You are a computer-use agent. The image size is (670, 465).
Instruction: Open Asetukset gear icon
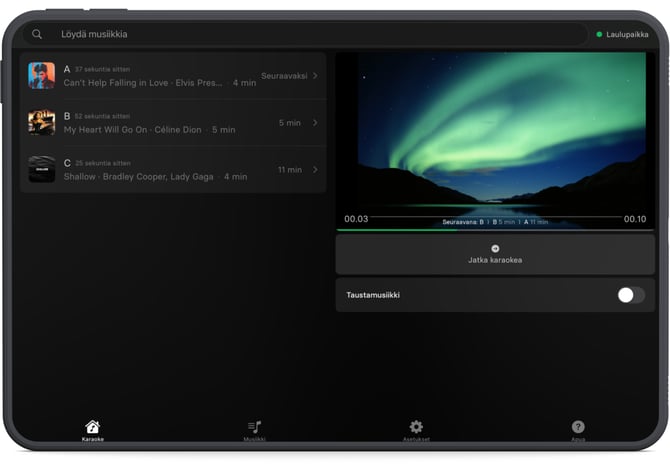tap(416, 427)
